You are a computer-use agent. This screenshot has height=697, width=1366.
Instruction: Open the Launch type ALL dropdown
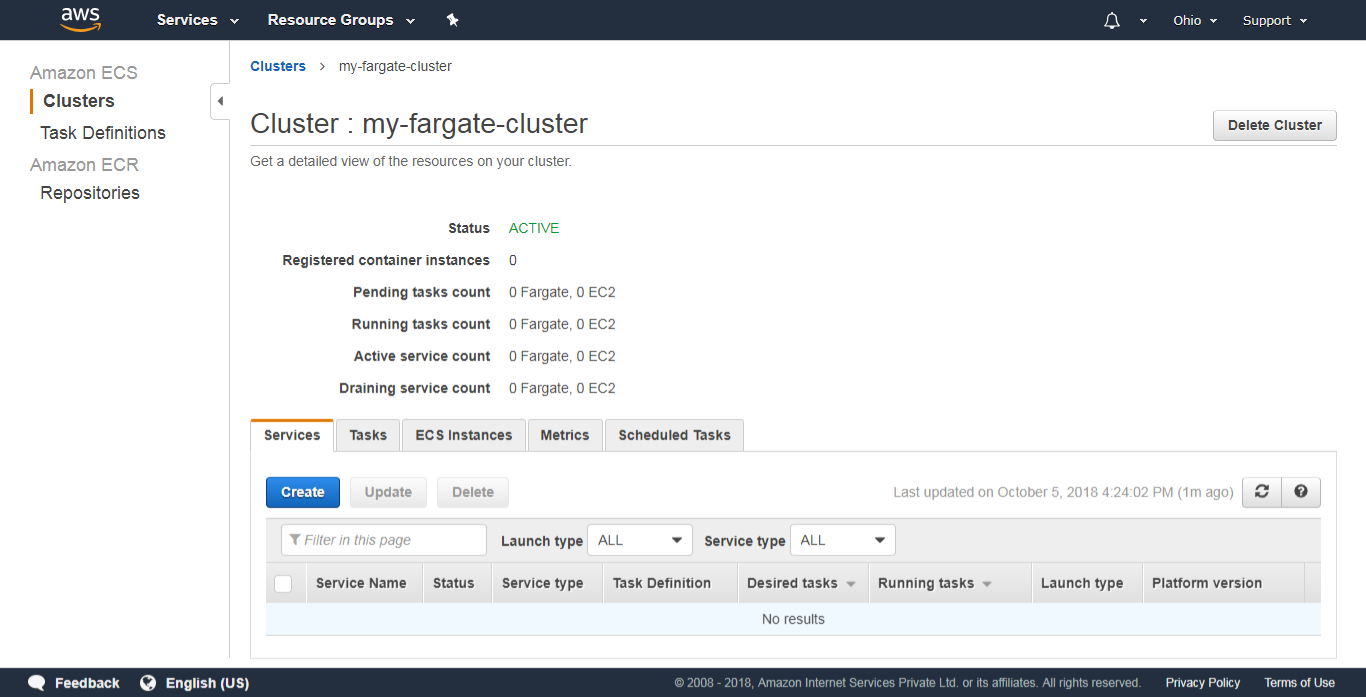click(x=640, y=540)
